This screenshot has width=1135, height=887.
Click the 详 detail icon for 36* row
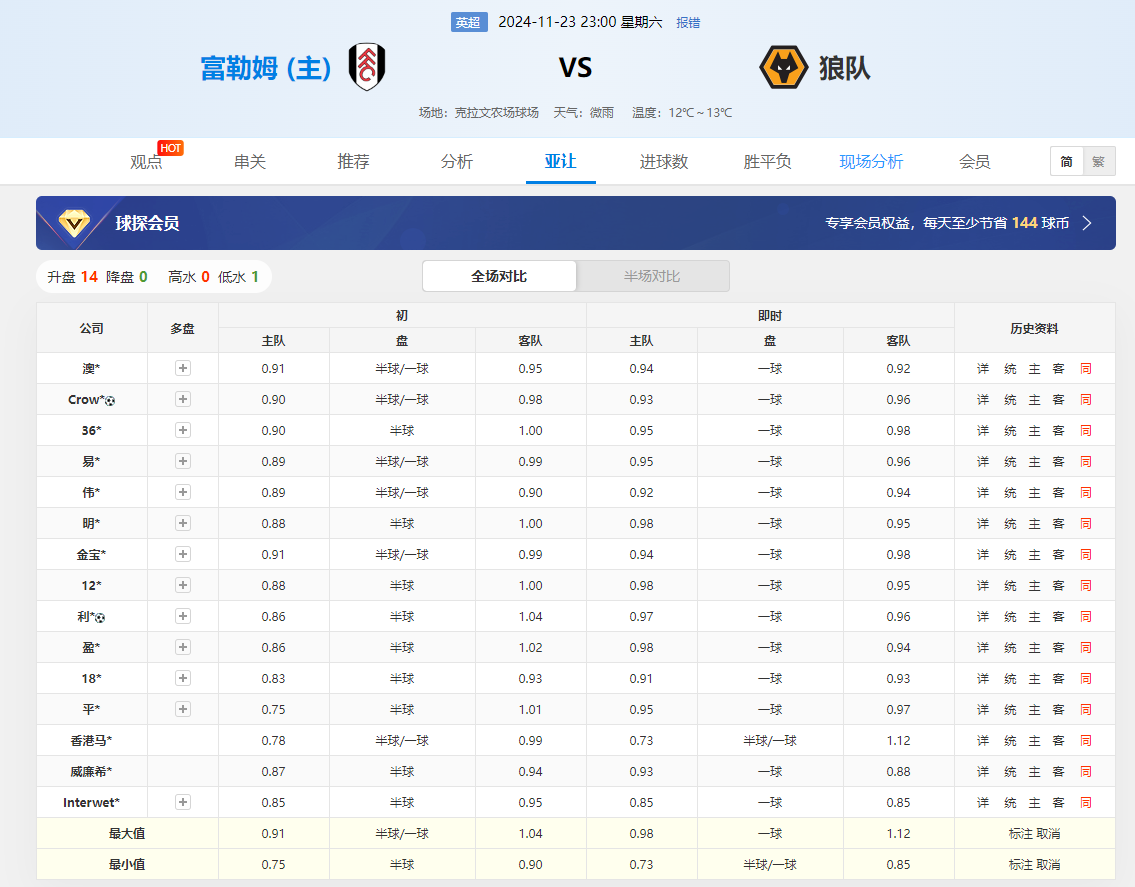(983, 431)
